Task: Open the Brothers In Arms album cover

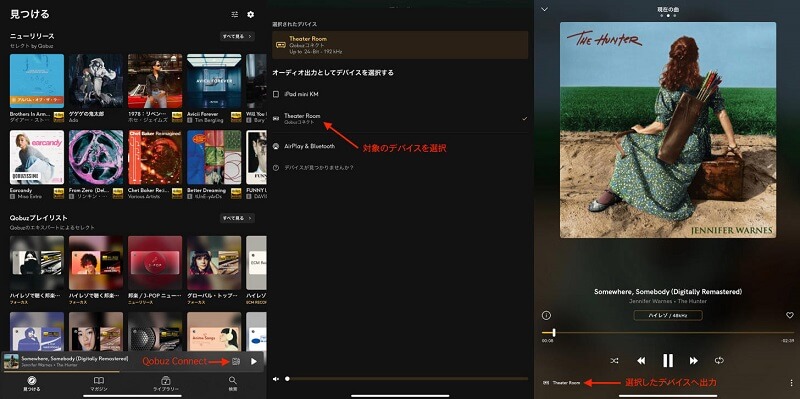Action: click(x=37, y=81)
